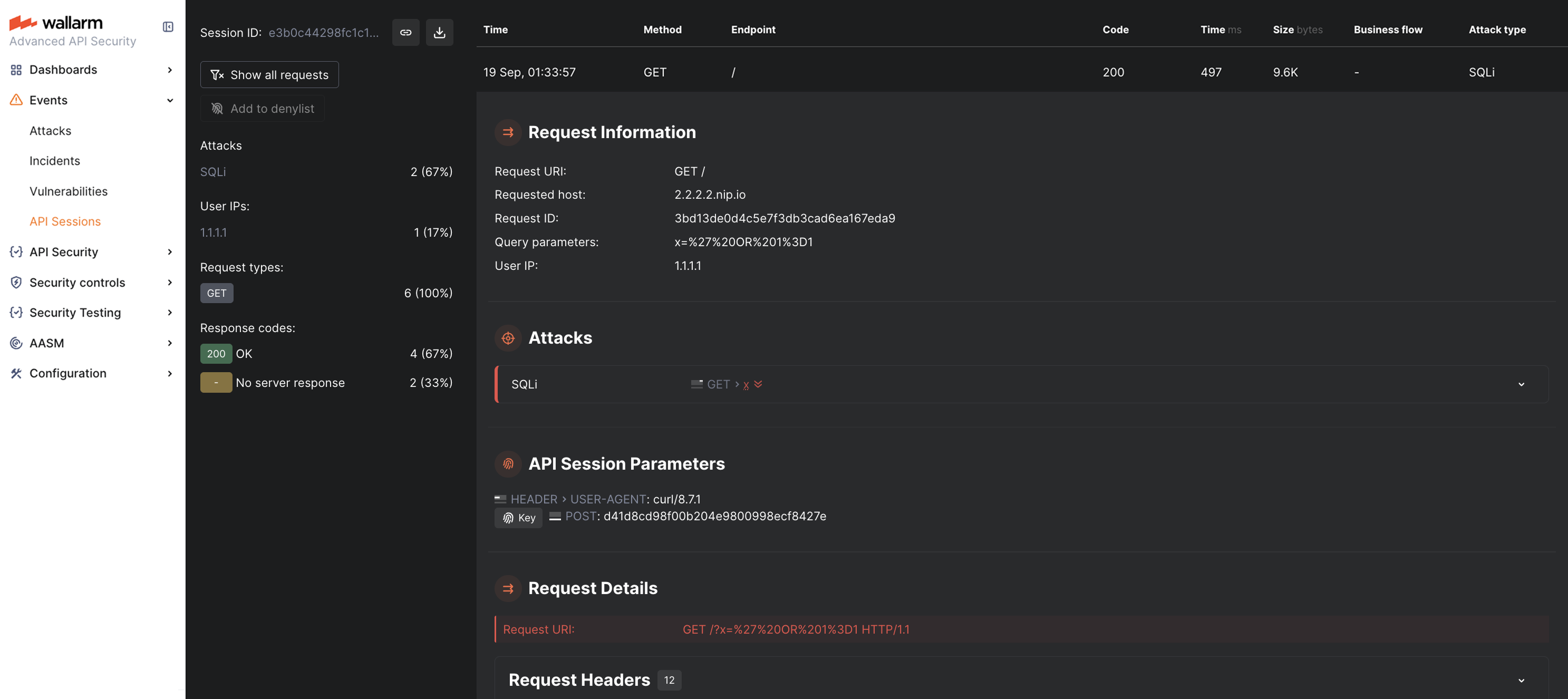The width and height of the screenshot is (1568, 699).
Task: Add this session to denylist
Action: point(262,108)
